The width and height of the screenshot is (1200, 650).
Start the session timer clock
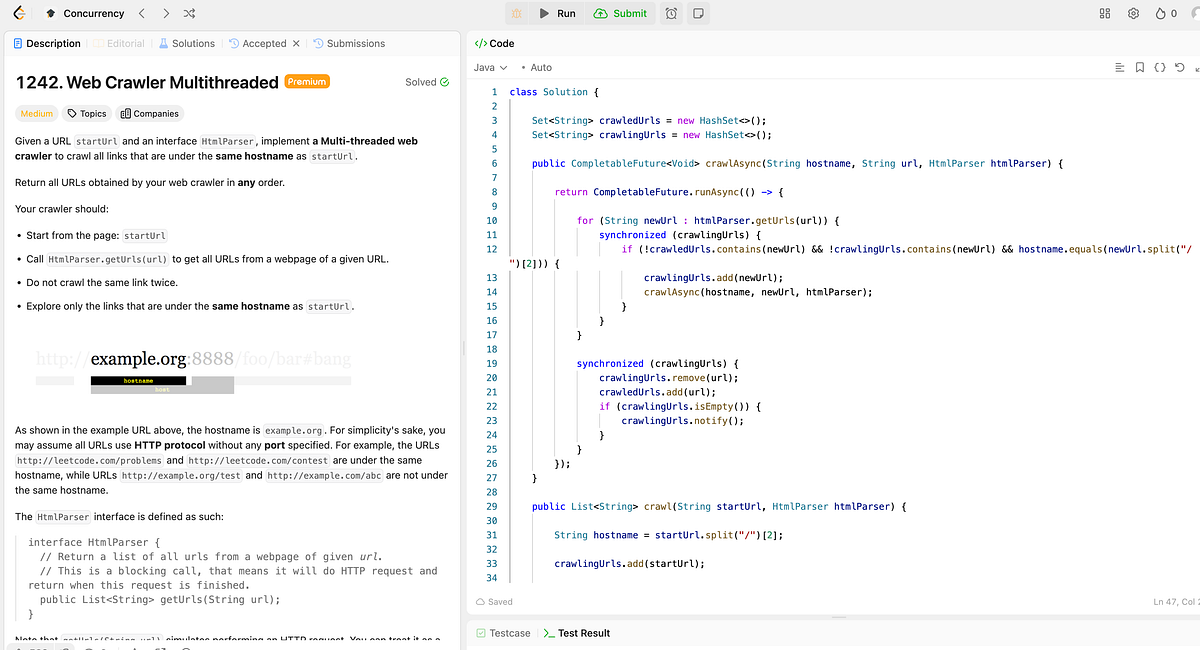click(671, 13)
